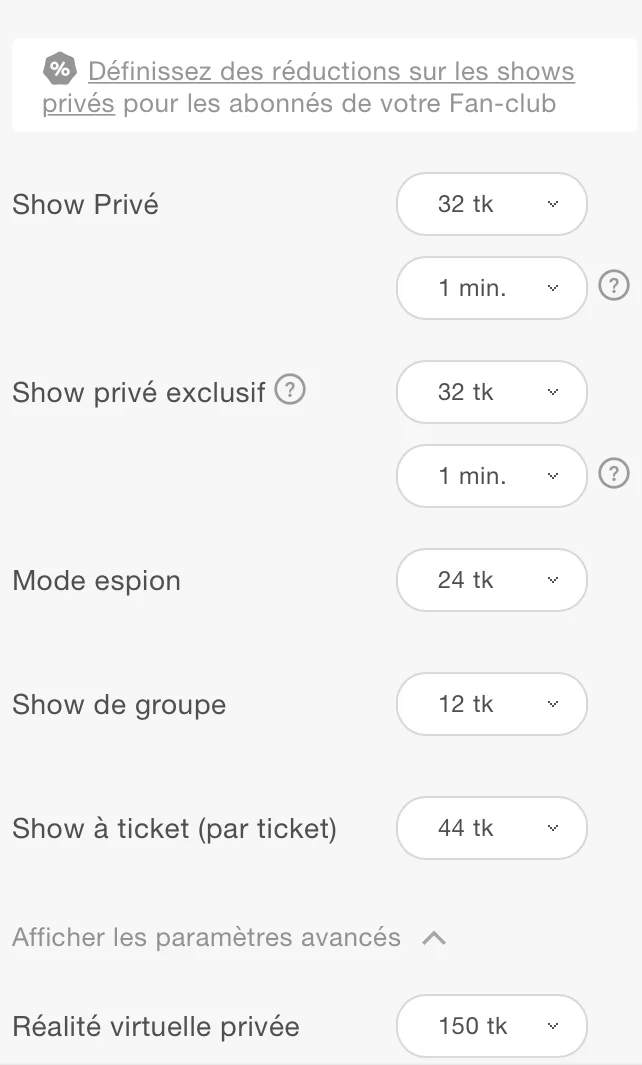Viewport: 642px width, 1065px height.
Task: Select Show à ticket price dropdown
Action: tap(491, 828)
